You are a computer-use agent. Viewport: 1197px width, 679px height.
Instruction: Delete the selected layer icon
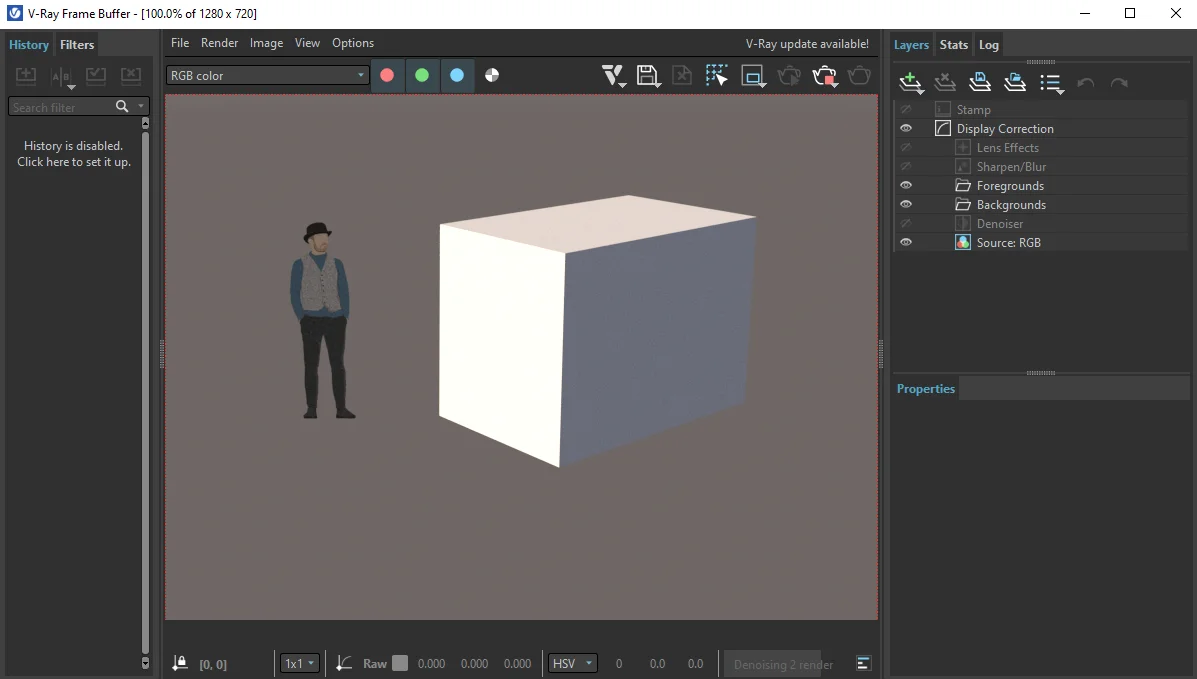point(945,82)
